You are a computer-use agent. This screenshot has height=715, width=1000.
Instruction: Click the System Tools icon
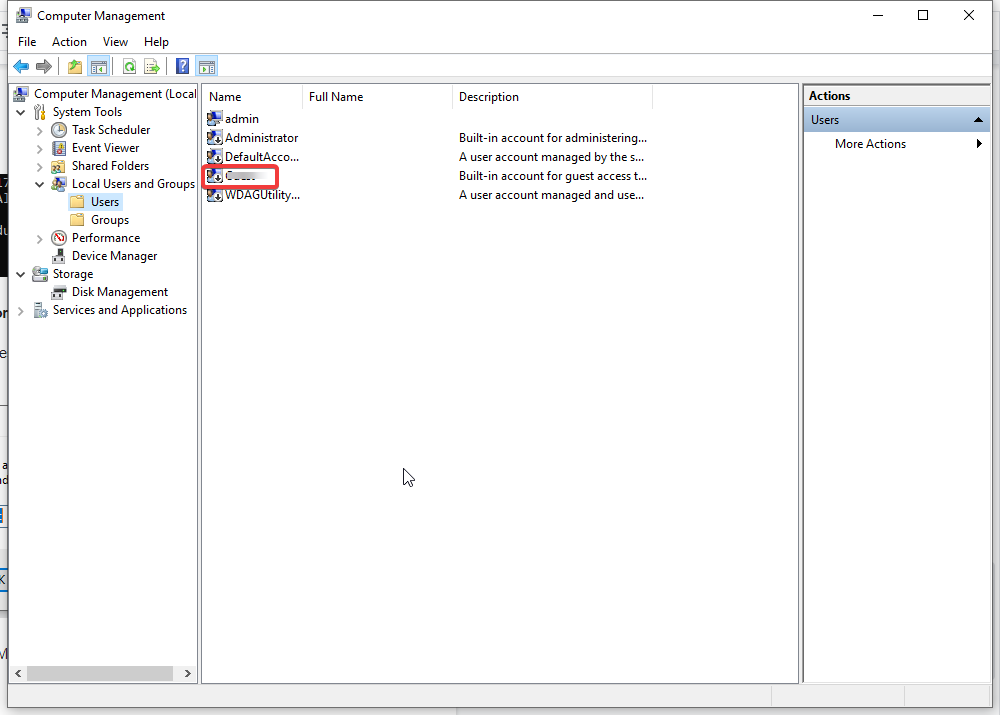tap(40, 112)
